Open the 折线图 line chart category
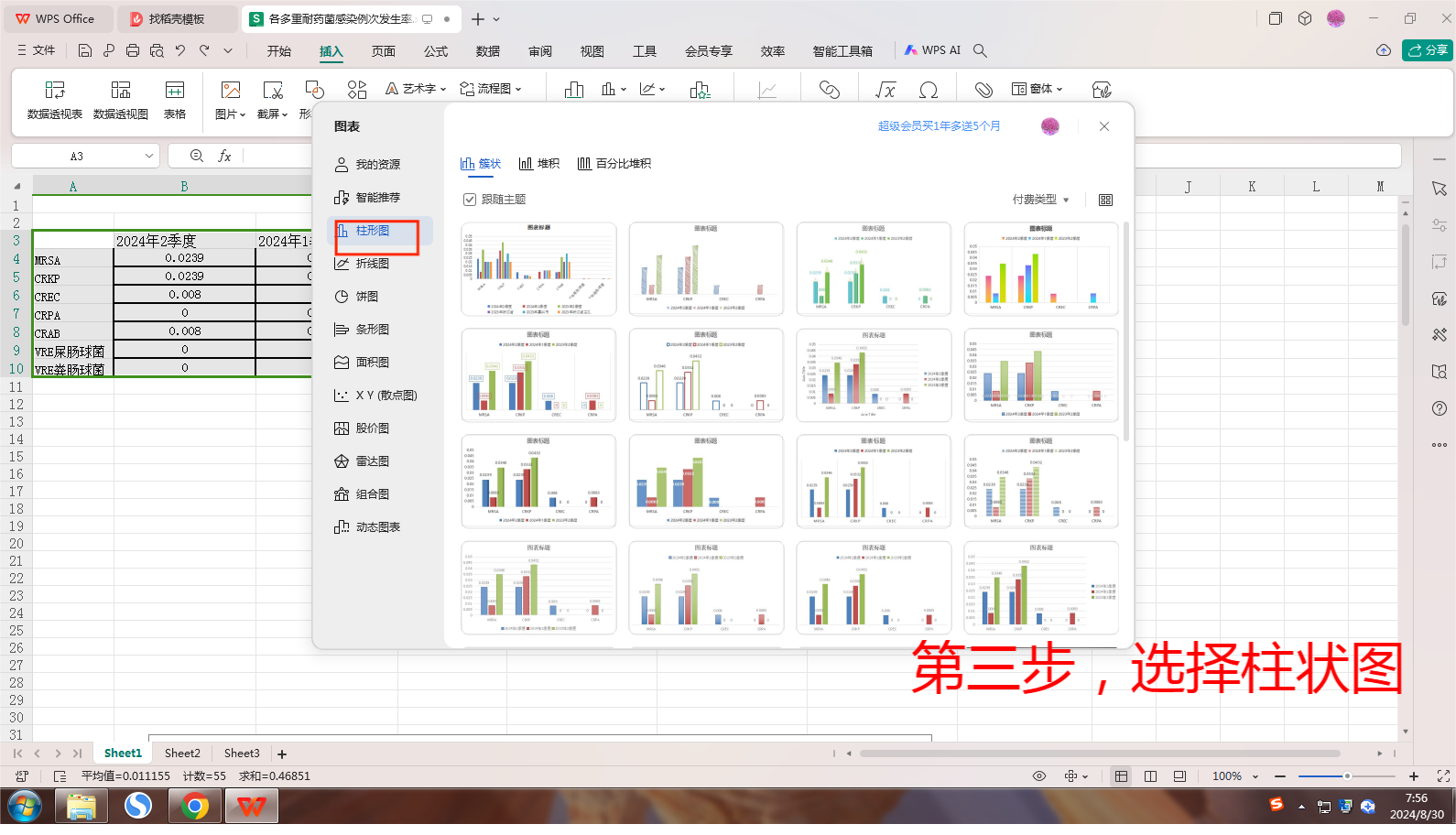Image resolution: width=1456 pixels, height=835 pixels. click(372, 264)
